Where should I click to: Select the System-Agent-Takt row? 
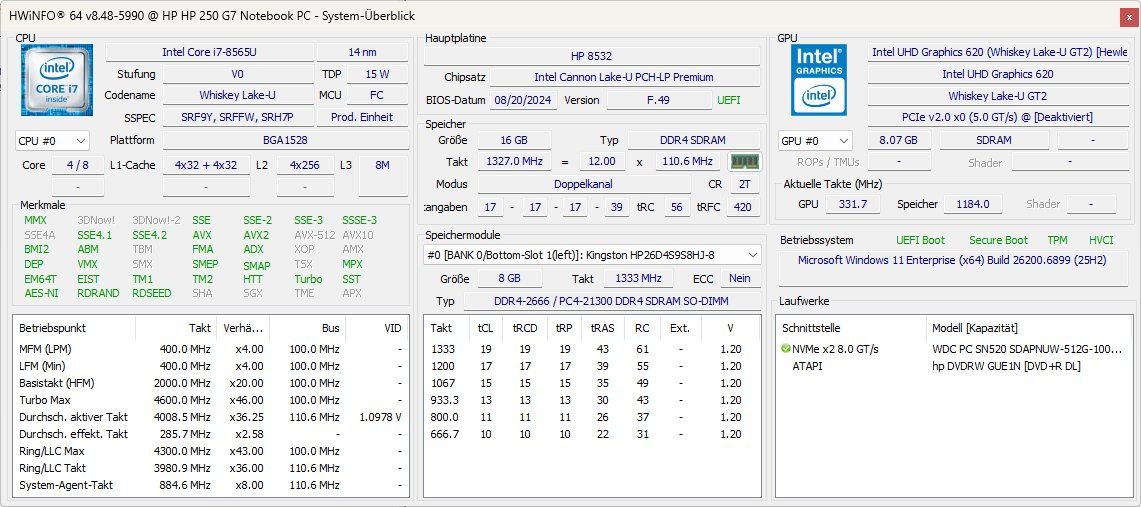210,485
